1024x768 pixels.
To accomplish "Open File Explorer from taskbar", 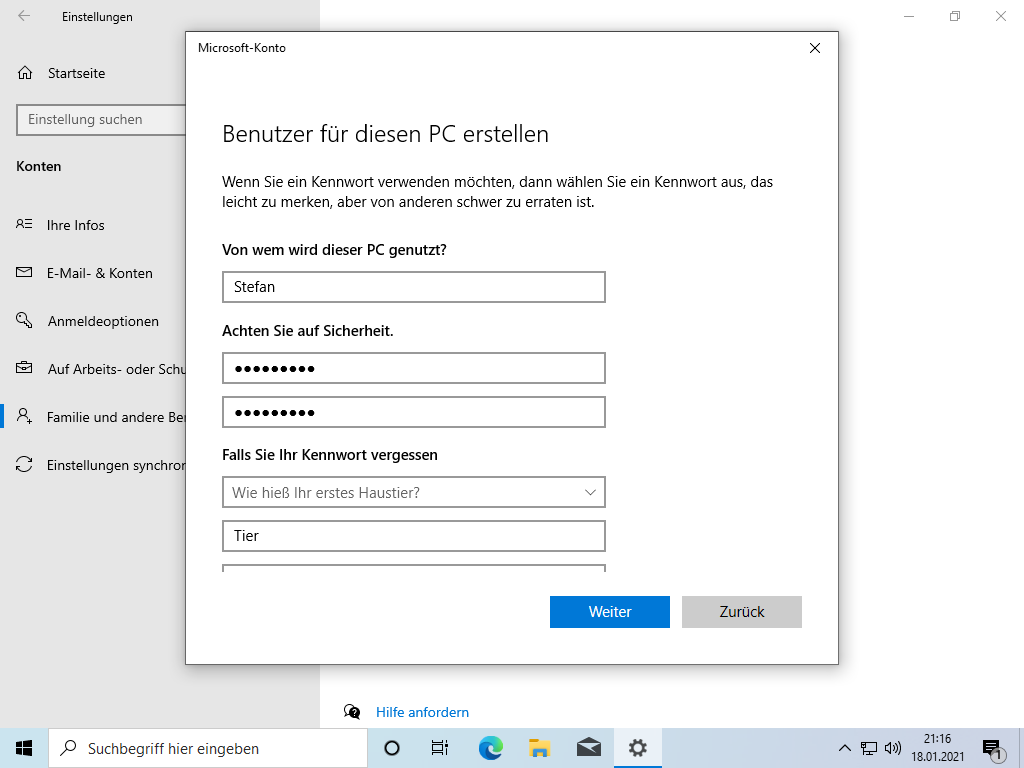I will click(x=539, y=748).
